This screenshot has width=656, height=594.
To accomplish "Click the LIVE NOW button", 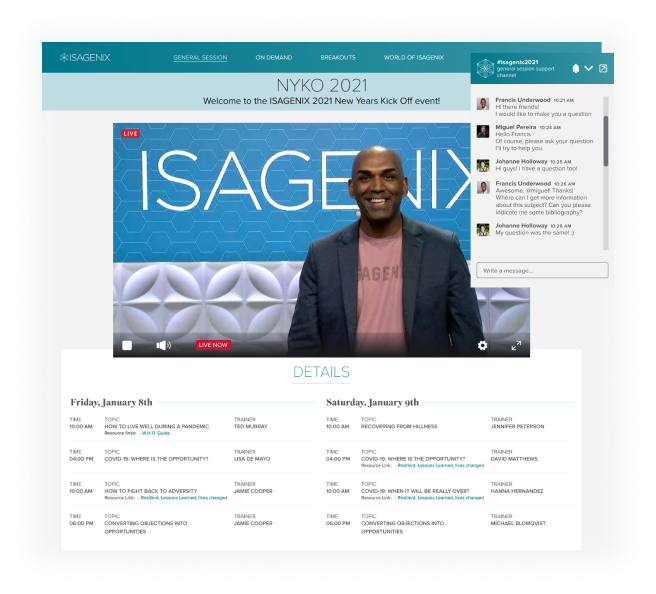I will (x=213, y=345).
